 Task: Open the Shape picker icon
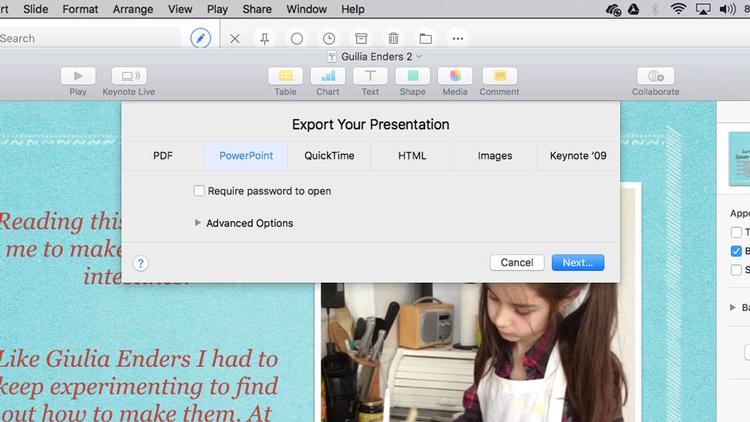point(412,76)
